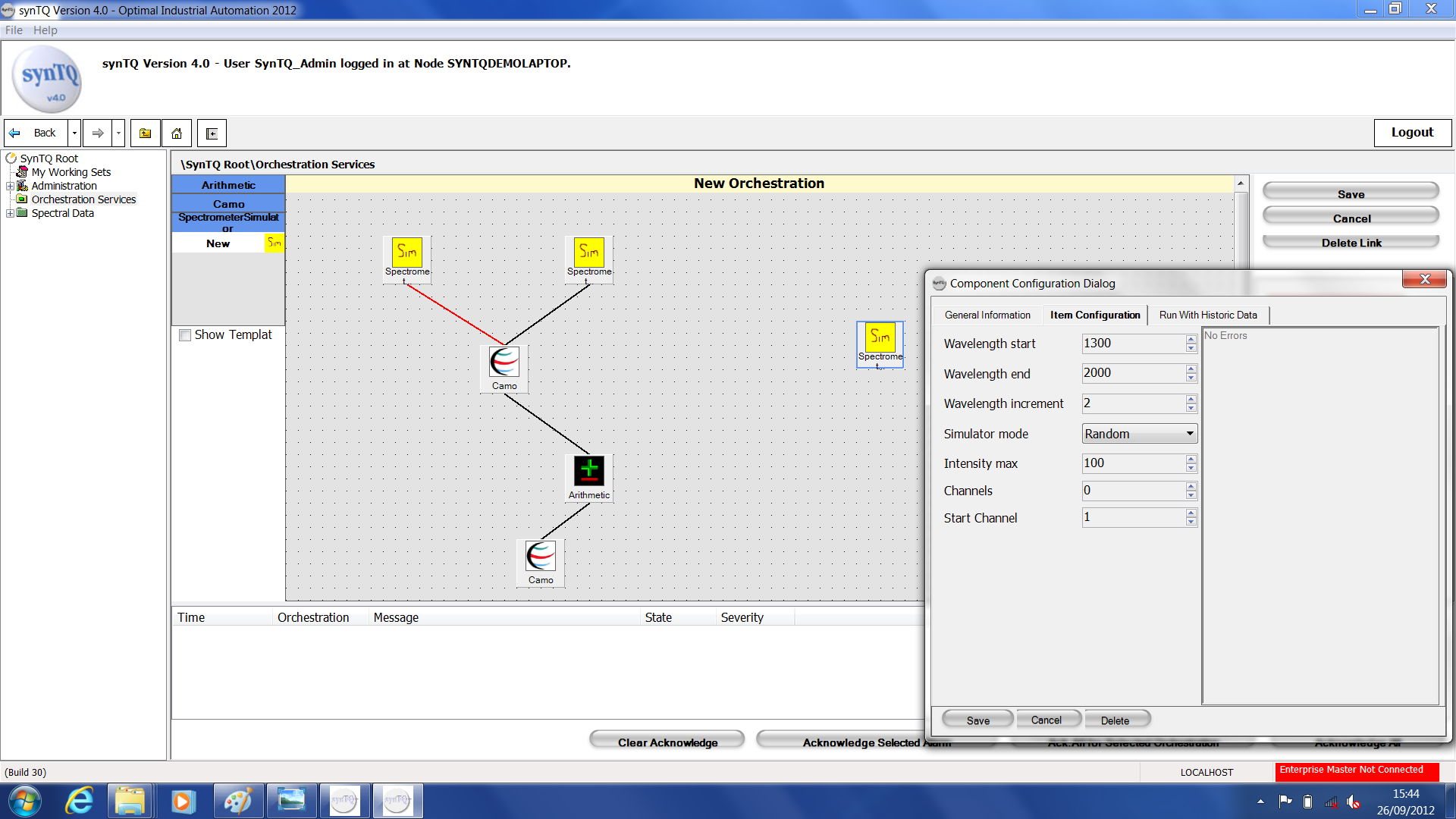Open Windows Media Player from taskbar
Image resolution: width=1456 pixels, height=819 pixels.
click(x=182, y=801)
